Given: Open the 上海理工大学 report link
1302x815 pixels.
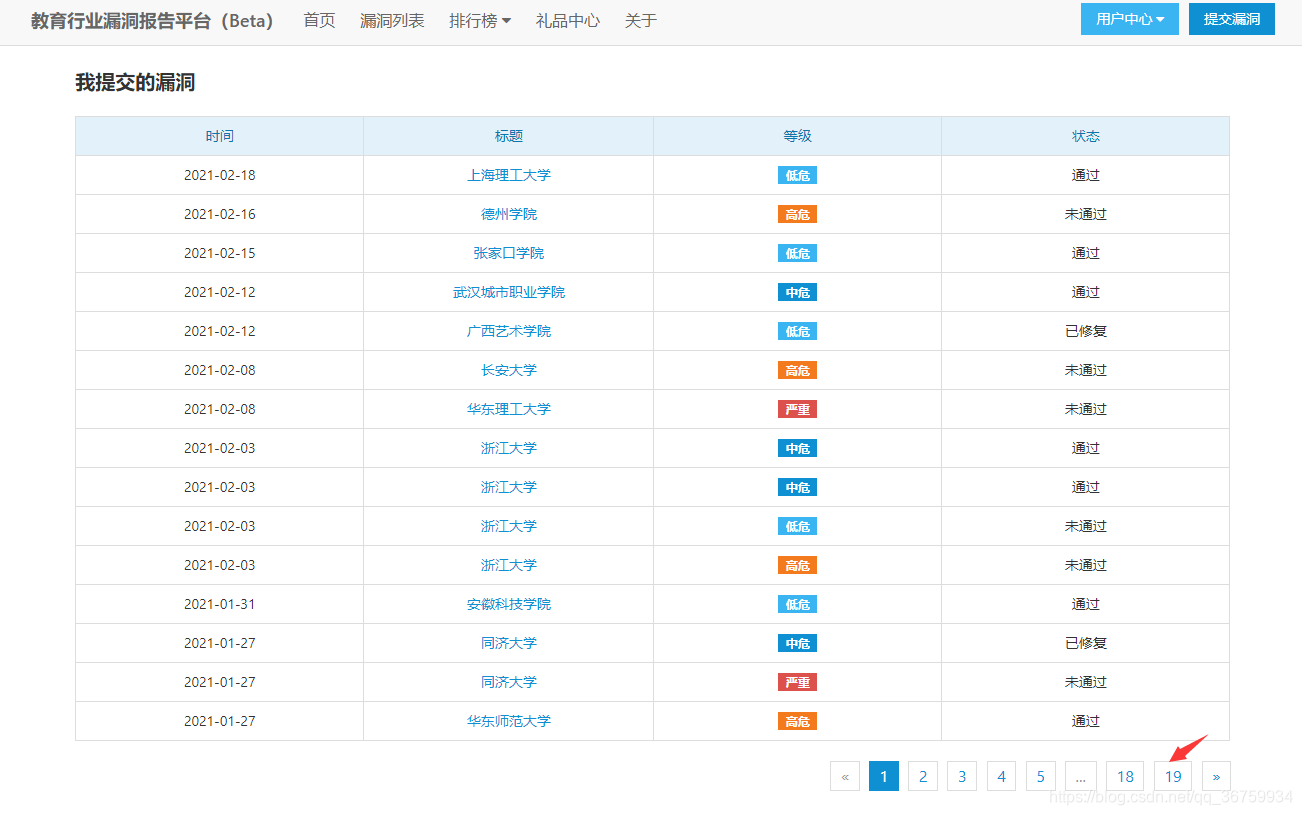Looking at the screenshot, I should (509, 175).
